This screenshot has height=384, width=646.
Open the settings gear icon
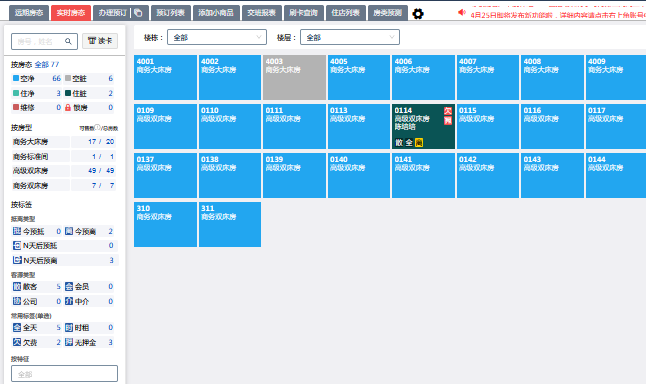coord(418,14)
